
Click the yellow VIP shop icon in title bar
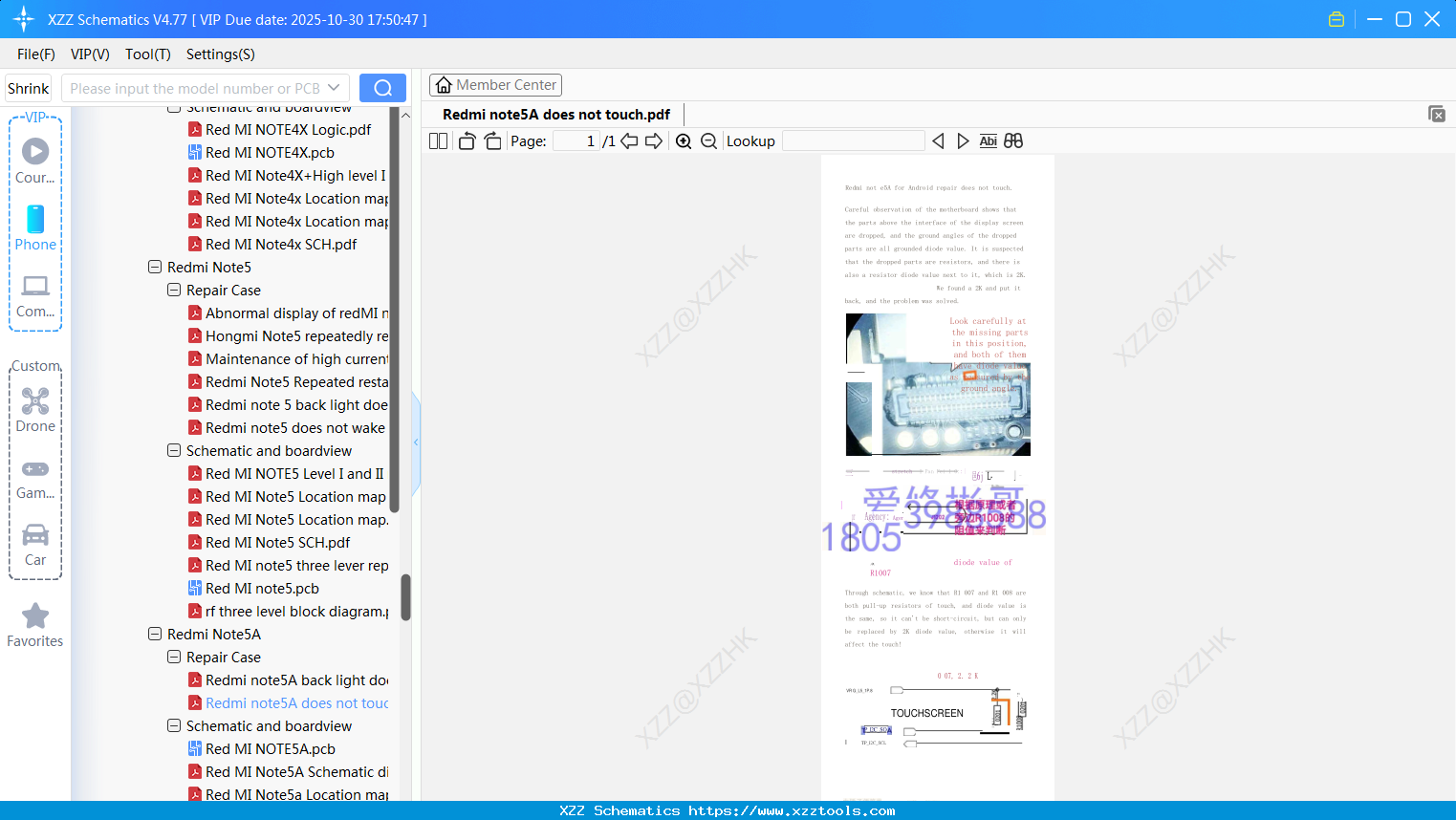(x=1336, y=19)
